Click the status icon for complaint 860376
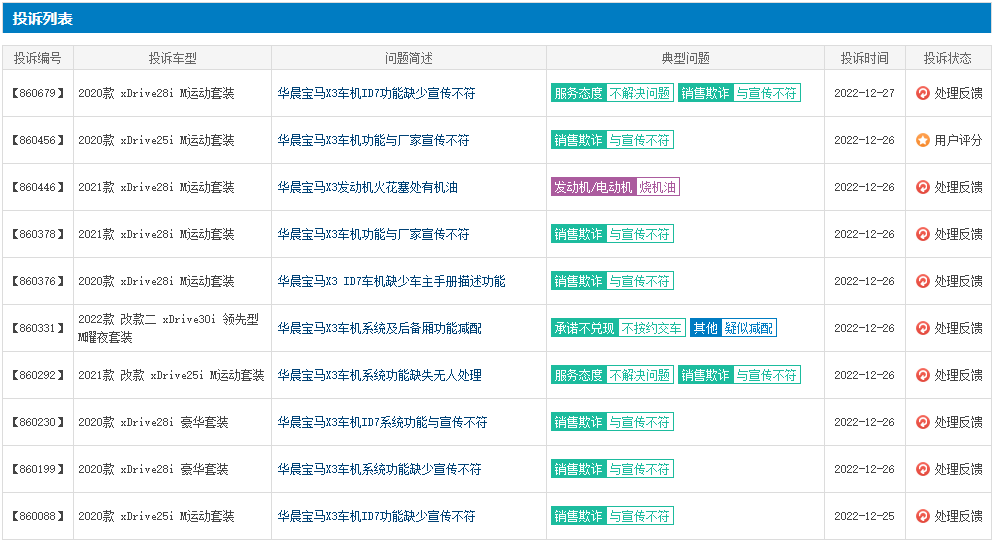 click(x=923, y=282)
